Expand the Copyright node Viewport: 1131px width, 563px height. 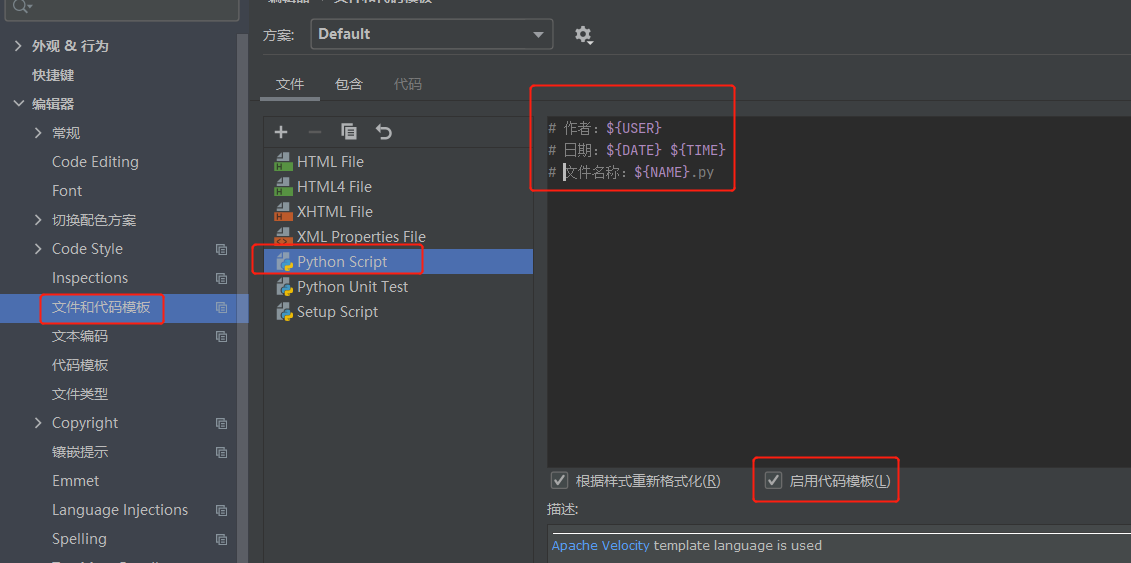pyautogui.click(x=38, y=423)
